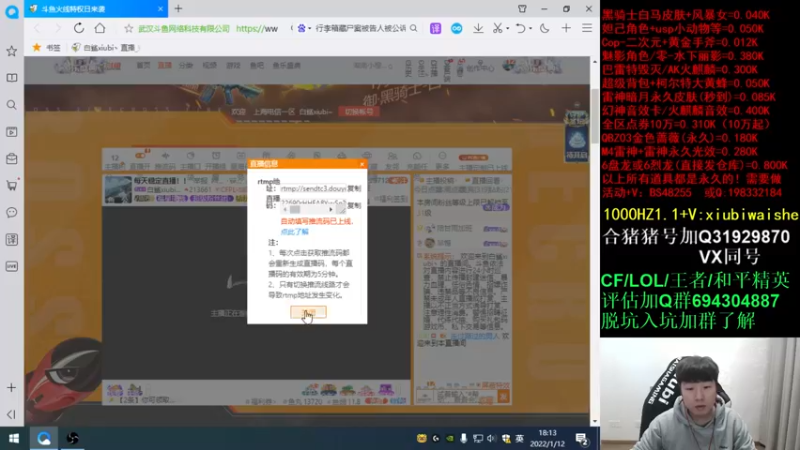Open the purple translate extension icon
Viewport: 800px width, 450px height.
435,29
